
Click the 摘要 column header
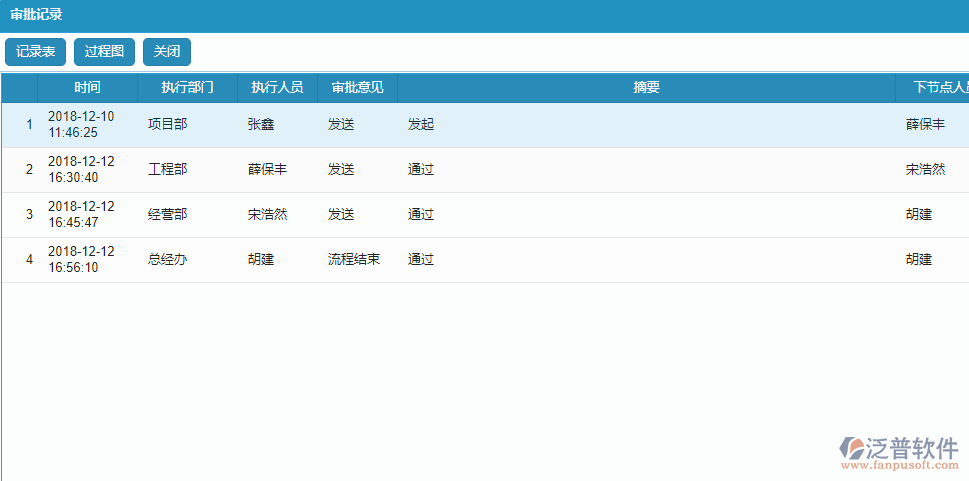646,88
